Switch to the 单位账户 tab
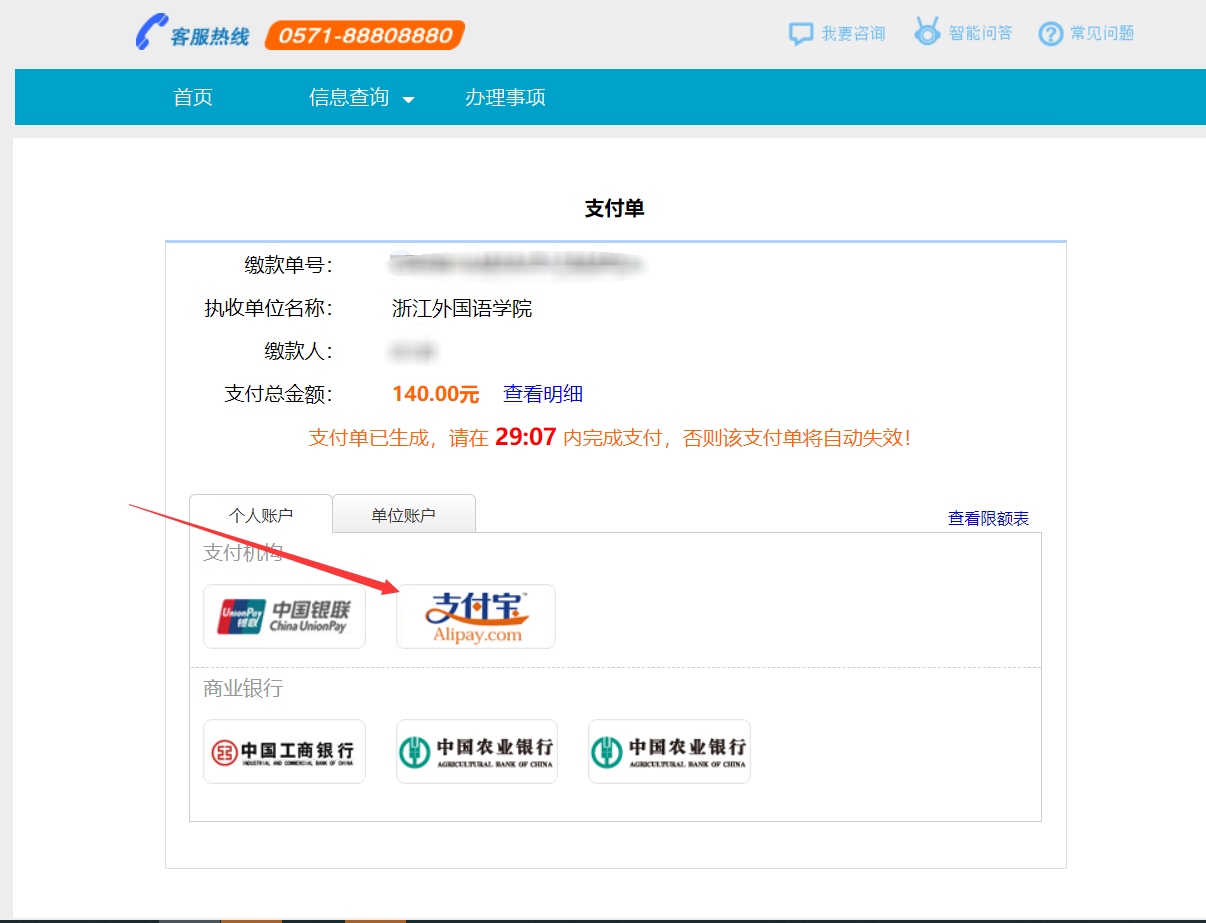The height and width of the screenshot is (923, 1206). (x=404, y=515)
